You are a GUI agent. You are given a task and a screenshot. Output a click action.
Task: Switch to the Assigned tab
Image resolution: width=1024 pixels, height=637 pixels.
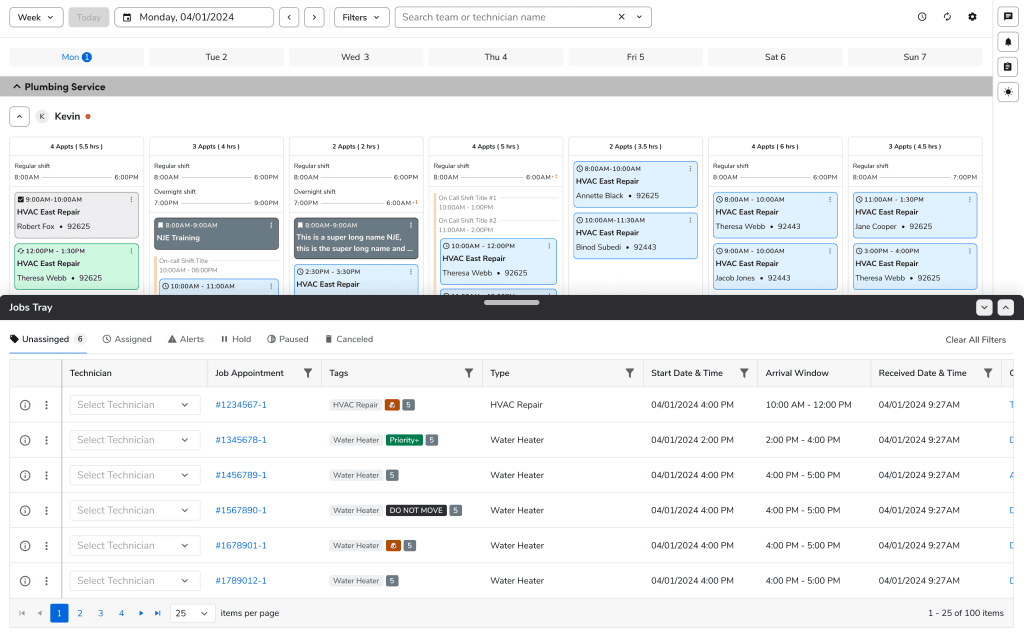coord(127,338)
